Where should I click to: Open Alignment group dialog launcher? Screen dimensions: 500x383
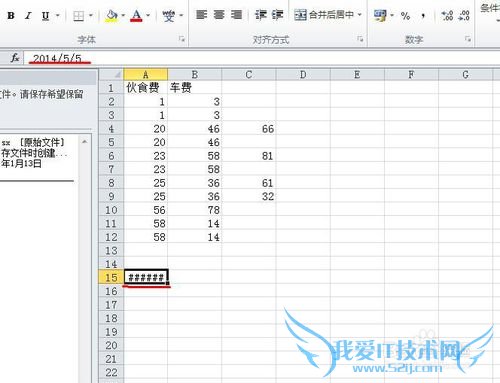[x=360, y=39]
